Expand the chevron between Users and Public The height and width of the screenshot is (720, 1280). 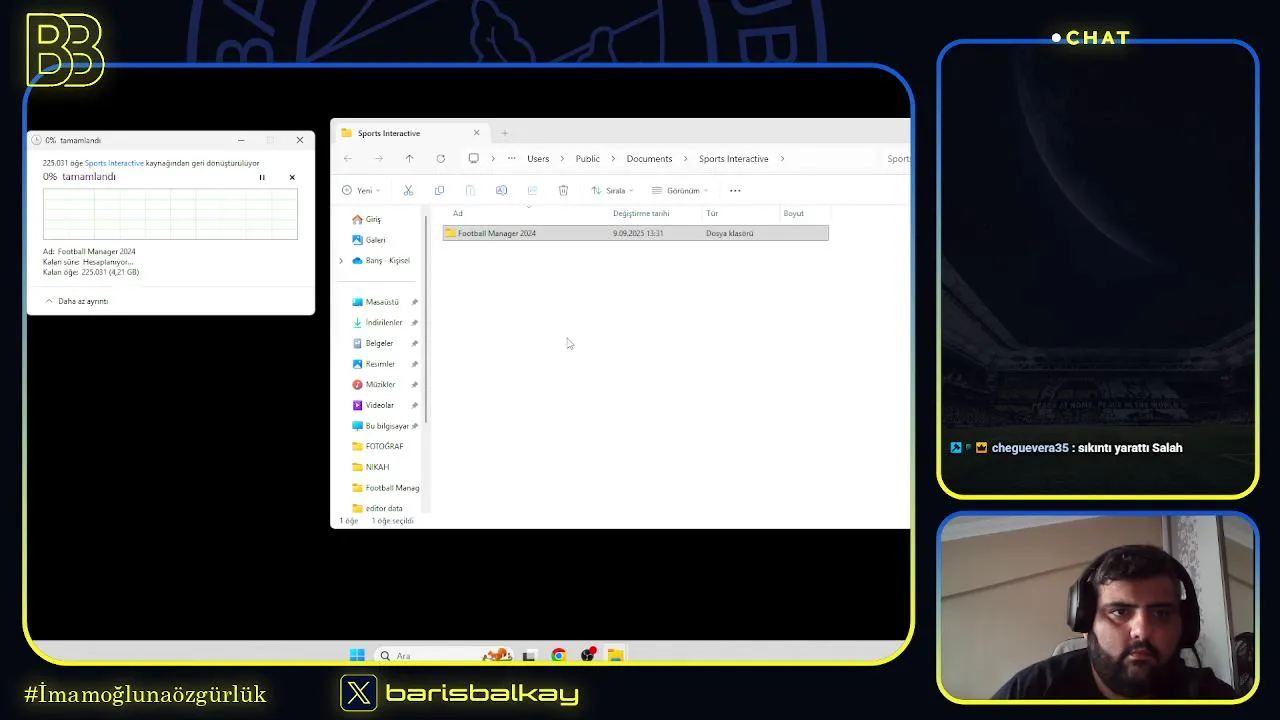pyautogui.click(x=562, y=159)
